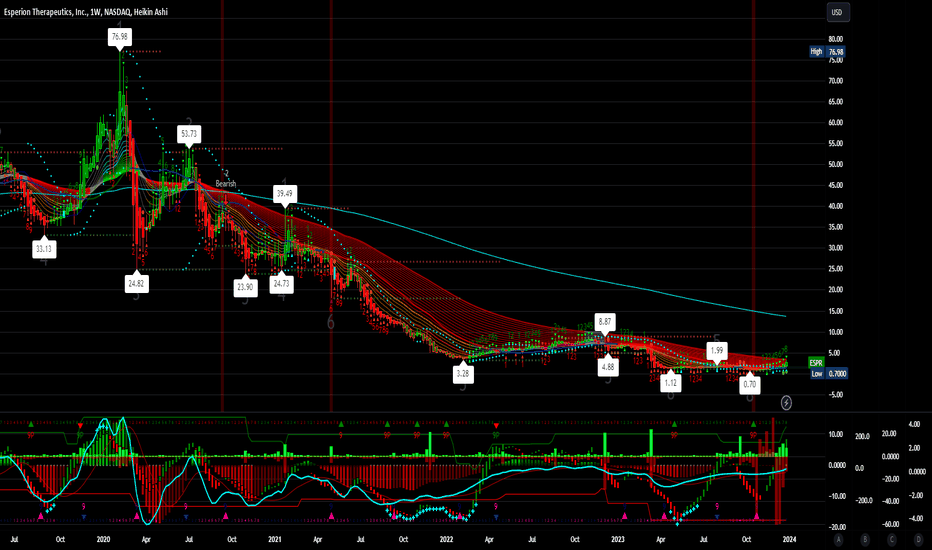This screenshot has height=550, width=932.
Task: Click the 4.00 indicator scale value
Action: pos(915,424)
